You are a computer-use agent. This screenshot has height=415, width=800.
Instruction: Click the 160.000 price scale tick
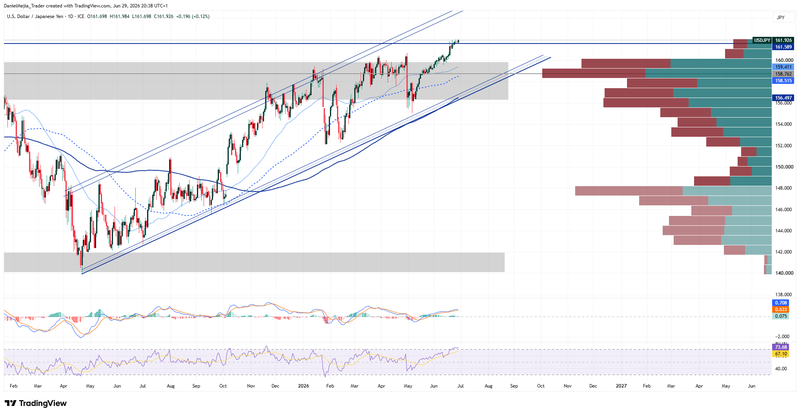(784, 60)
